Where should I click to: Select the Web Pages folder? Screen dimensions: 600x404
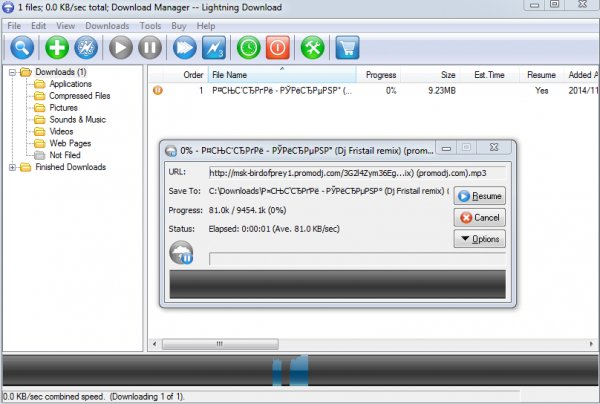70,143
